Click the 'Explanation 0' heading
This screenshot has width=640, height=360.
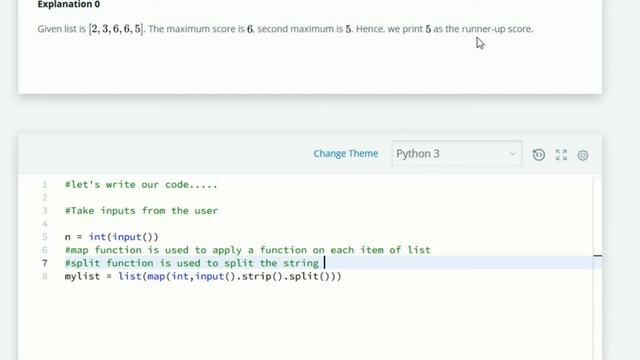coord(69,4)
